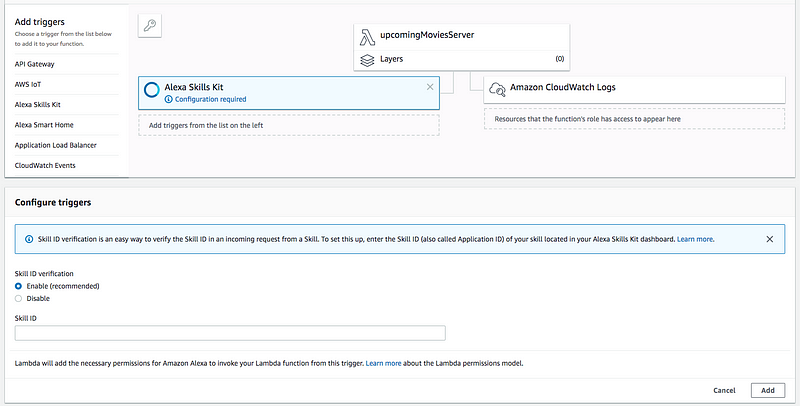Remove the Alexa Skills Kit trigger
The height and width of the screenshot is (406, 800).
(x=430, y=87)
